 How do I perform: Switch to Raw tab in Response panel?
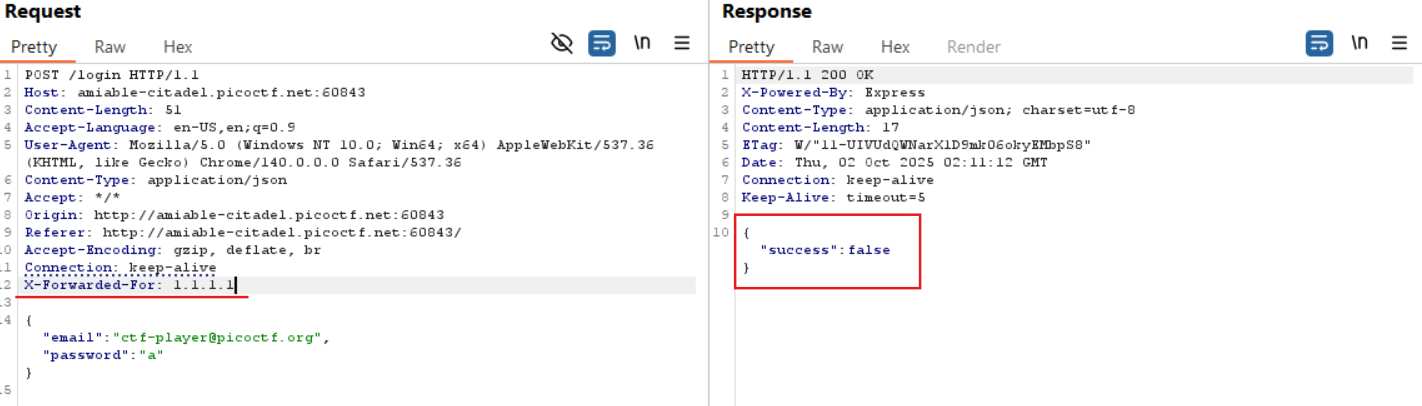pos(827,47)
